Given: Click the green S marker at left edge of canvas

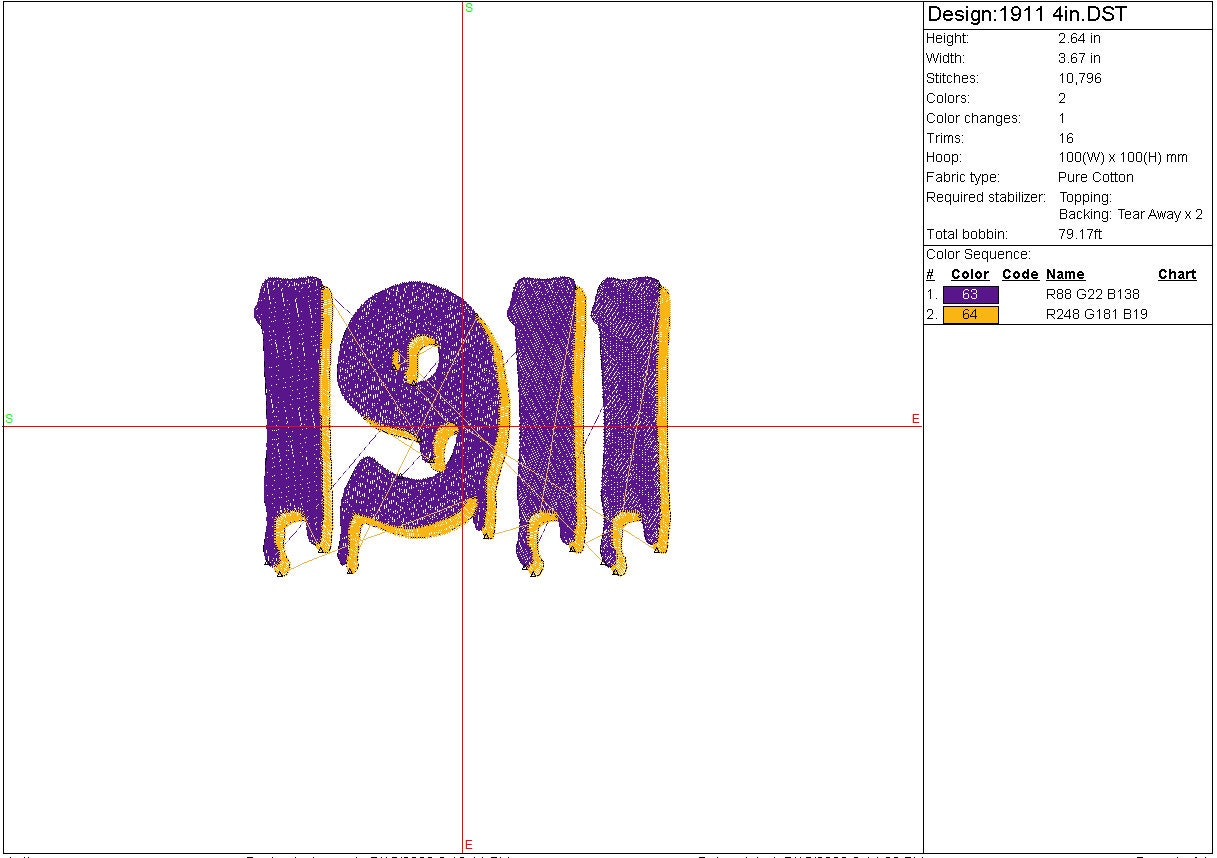Looking at the screenshot, I should pos(9,418).
